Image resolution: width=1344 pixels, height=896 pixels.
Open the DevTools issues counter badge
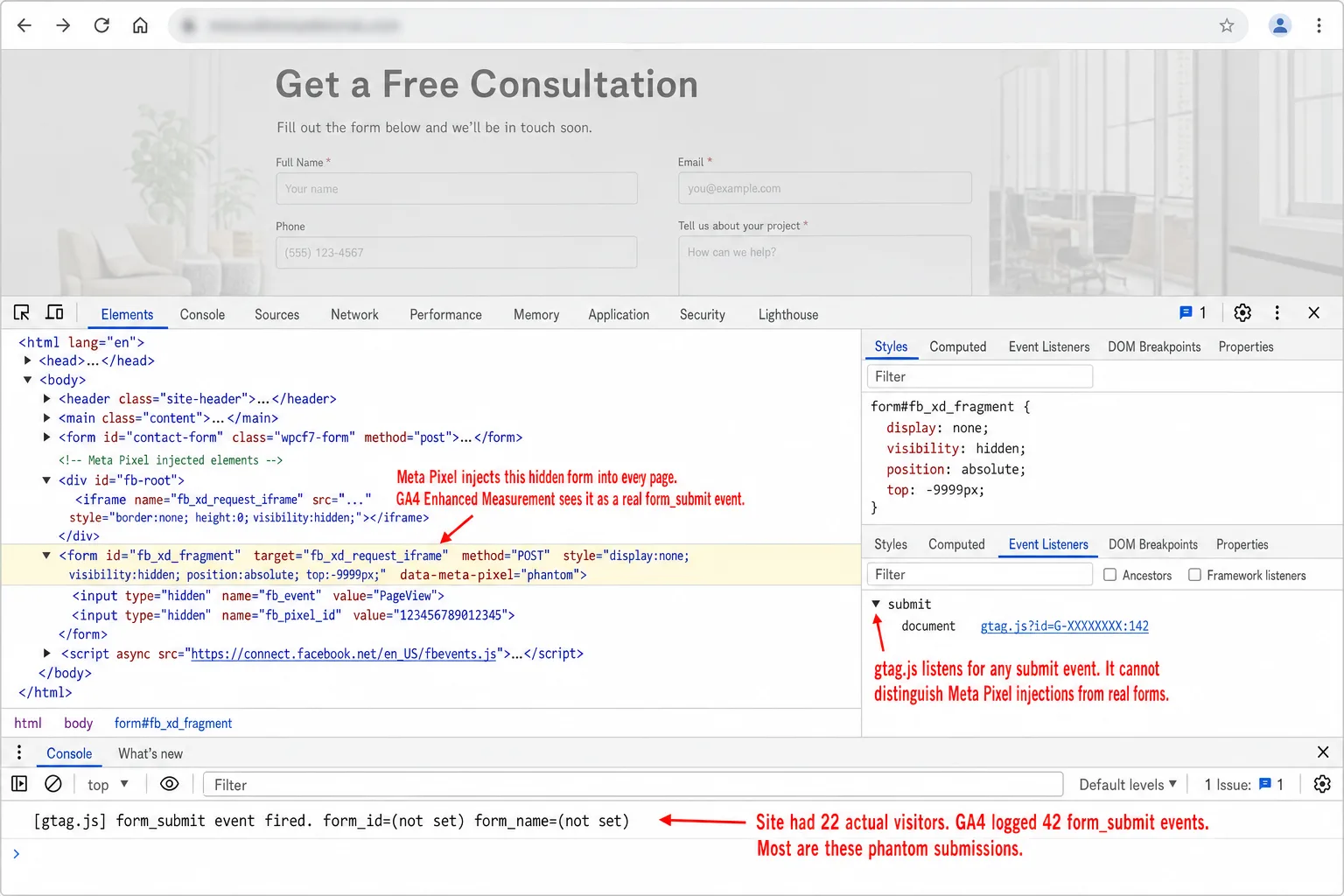[x=1193, y=312]
